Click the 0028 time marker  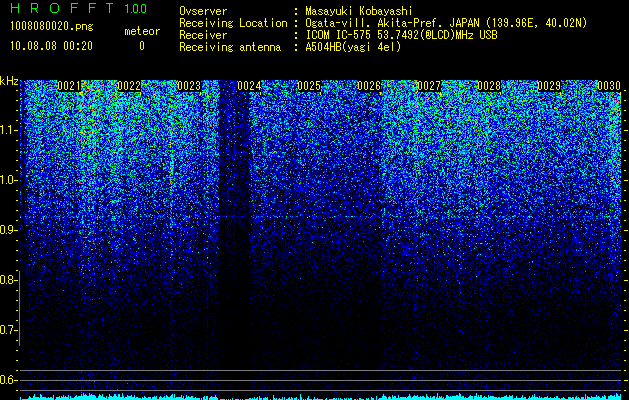click(489, 86)
